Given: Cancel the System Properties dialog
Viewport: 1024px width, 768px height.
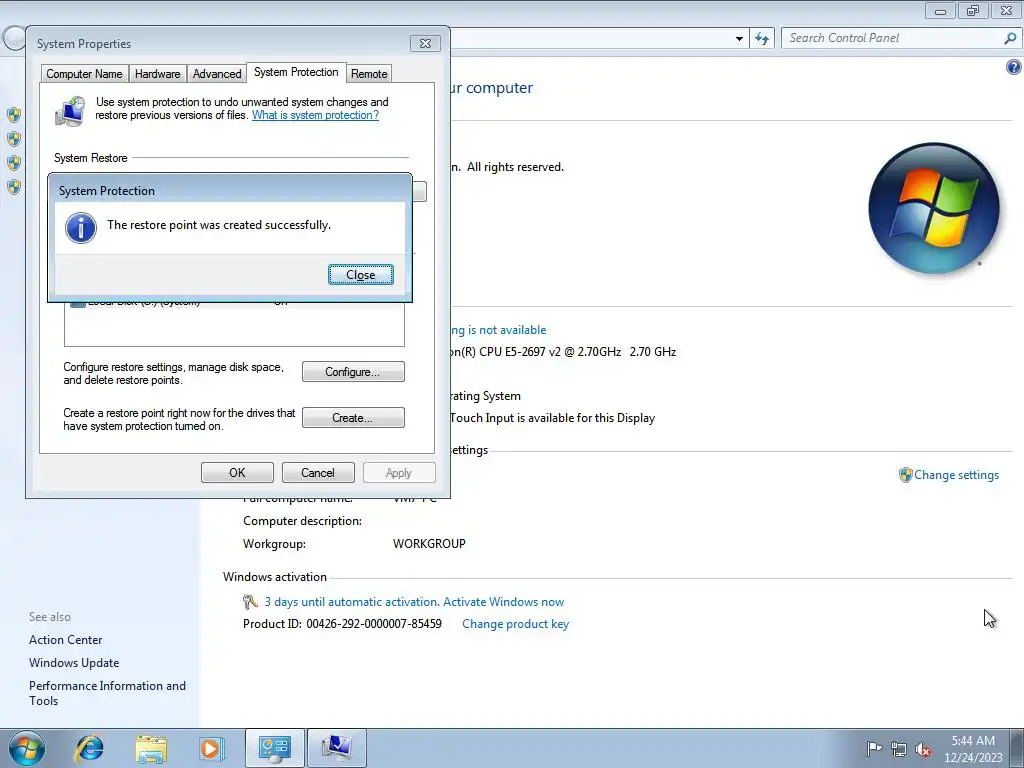Looking at the screenshot, I should click(318, 473).
